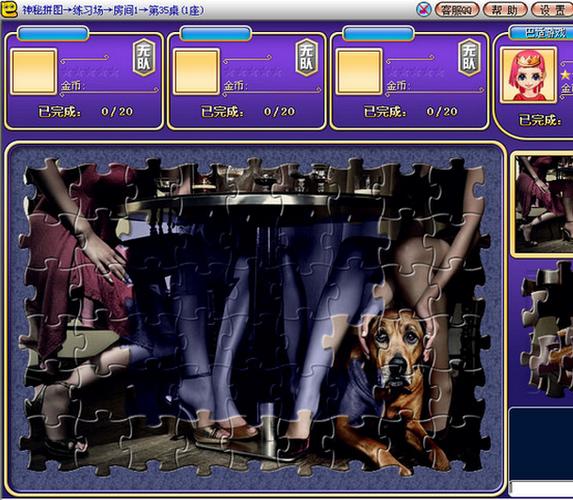Viewport: 573px width, 500px height.
Task: Open the 客服QQ customer service button
Action: [456, 10]
